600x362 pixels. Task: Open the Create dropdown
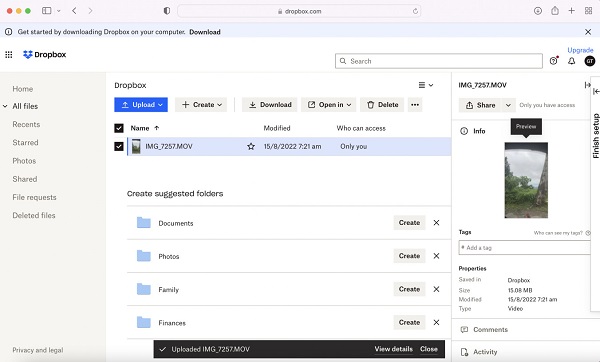click(201, 104)
